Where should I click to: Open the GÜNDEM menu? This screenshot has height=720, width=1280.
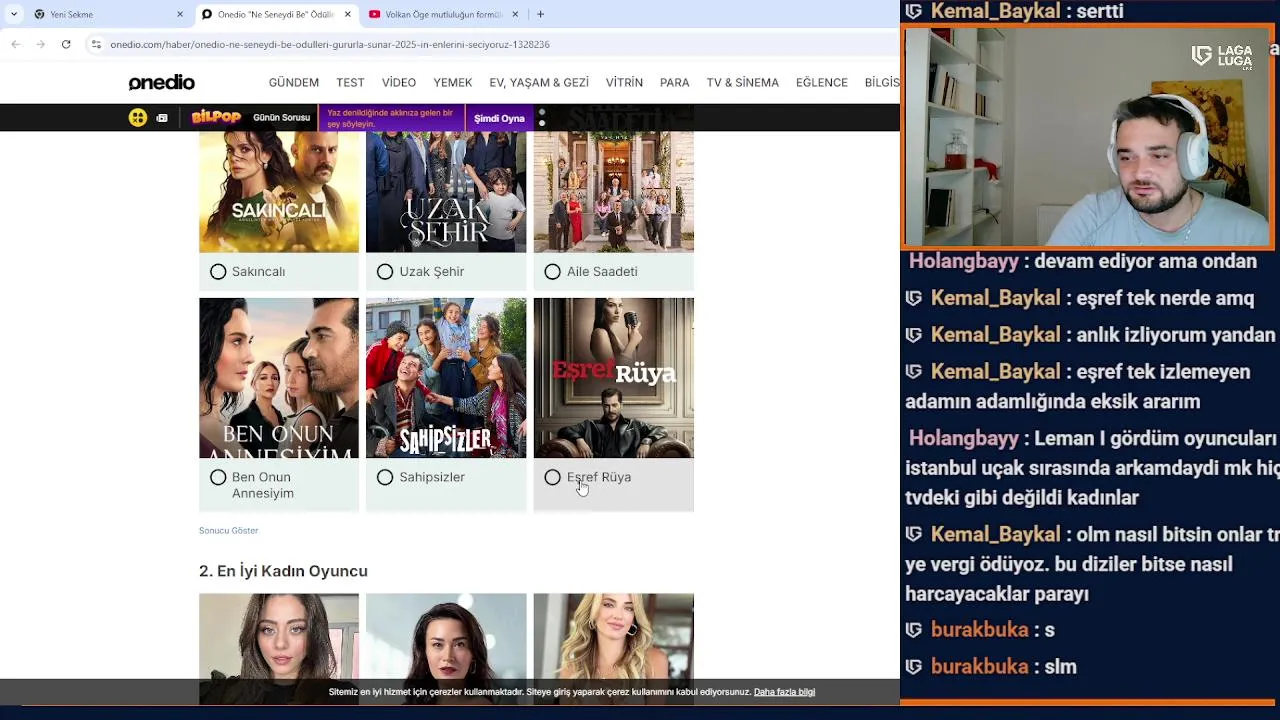tap(294, 83)
